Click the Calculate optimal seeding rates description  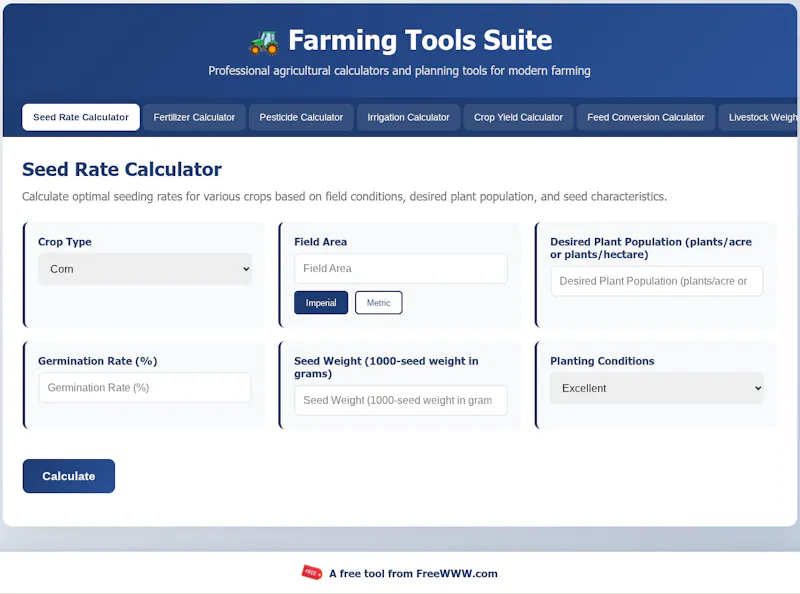coord(344,196)
